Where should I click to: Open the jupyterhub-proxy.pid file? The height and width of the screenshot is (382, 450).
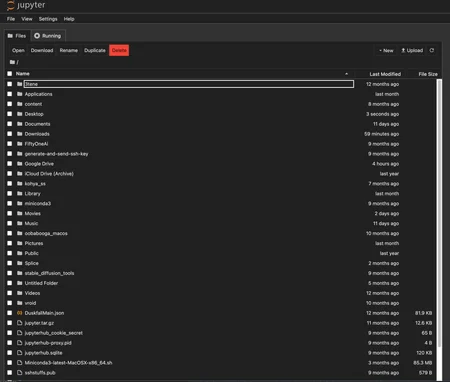48,343
